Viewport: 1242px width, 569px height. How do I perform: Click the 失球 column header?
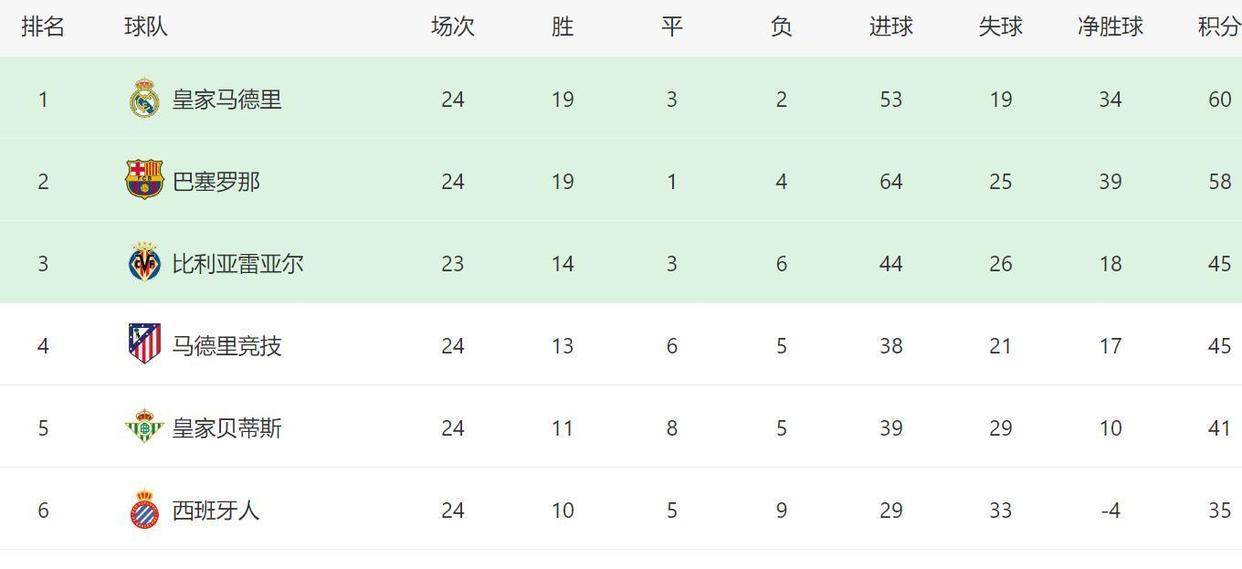(x=1000, y=27)
